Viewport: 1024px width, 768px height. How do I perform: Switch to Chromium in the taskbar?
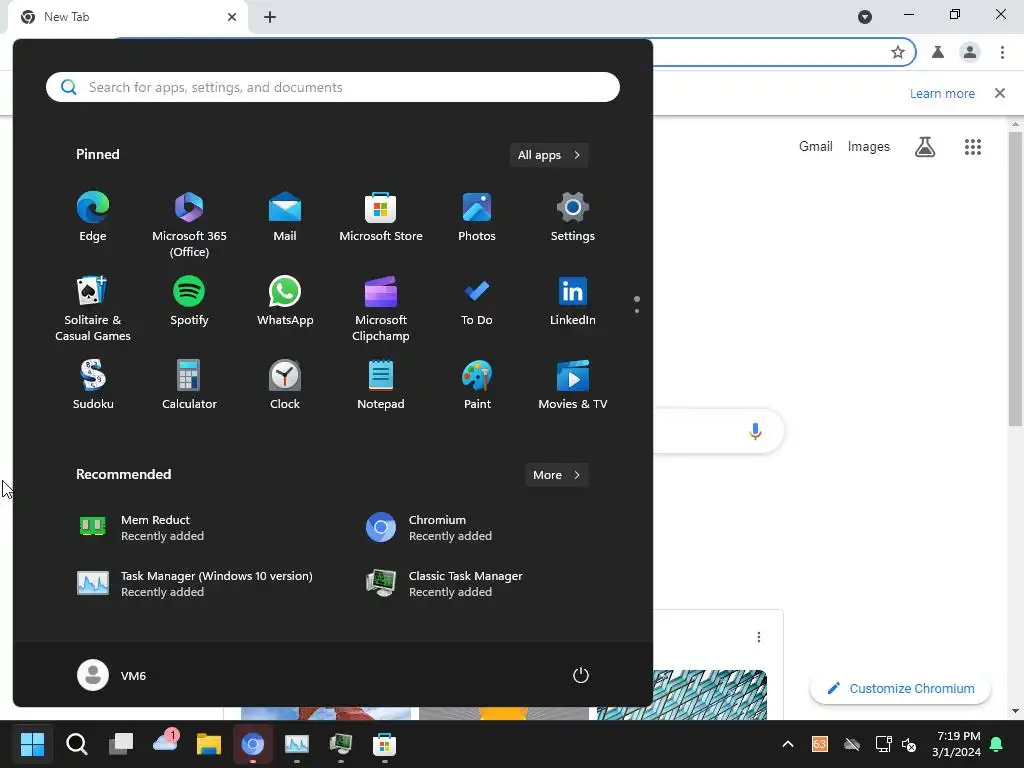253,744
